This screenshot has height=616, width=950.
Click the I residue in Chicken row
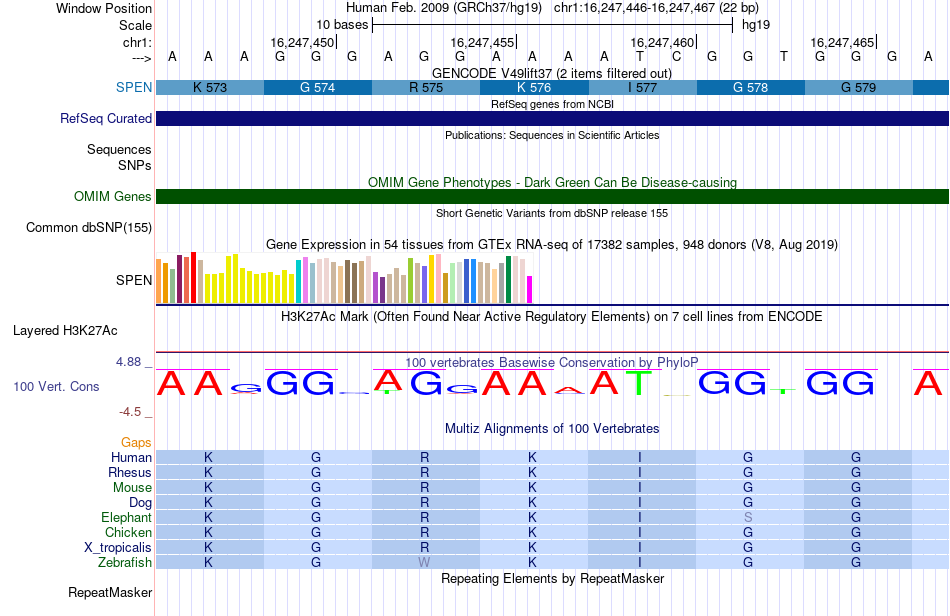640,532
